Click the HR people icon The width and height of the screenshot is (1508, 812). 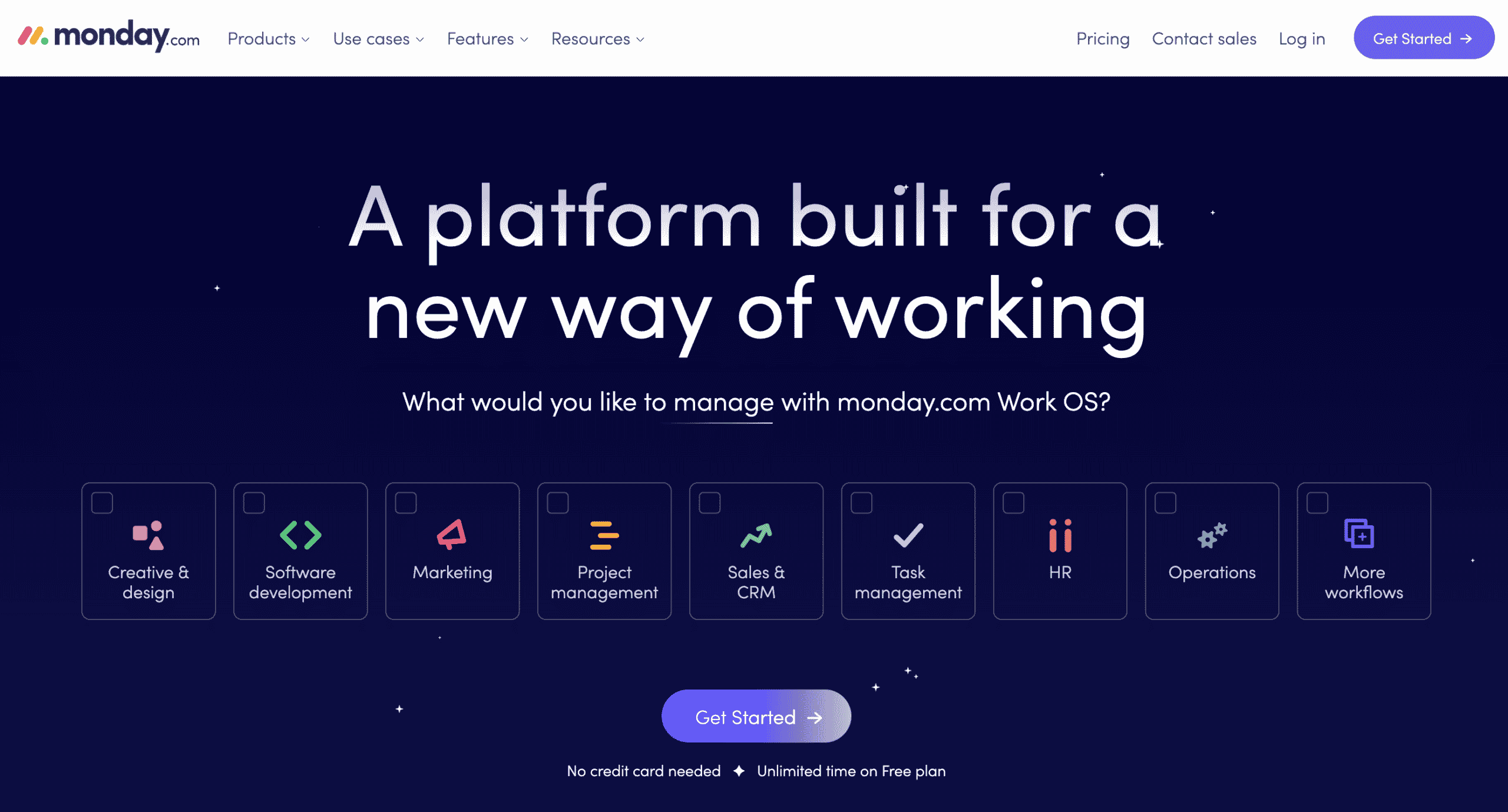click(x=1059, y=534)
